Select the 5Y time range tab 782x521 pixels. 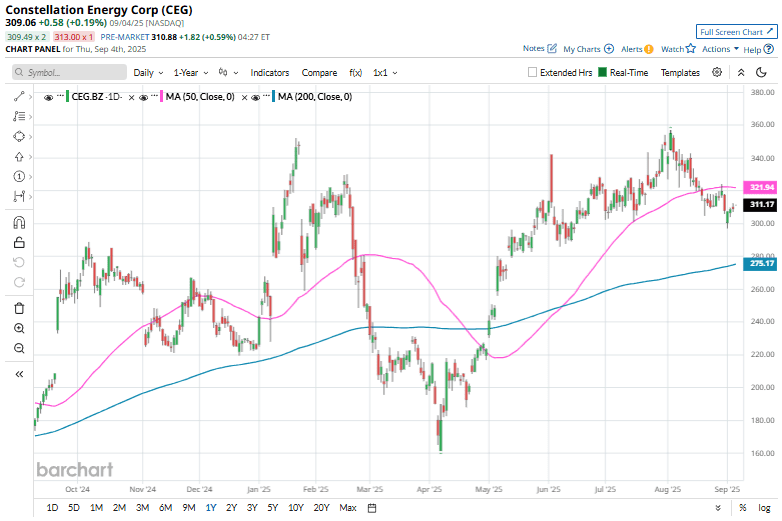[273, 508]
